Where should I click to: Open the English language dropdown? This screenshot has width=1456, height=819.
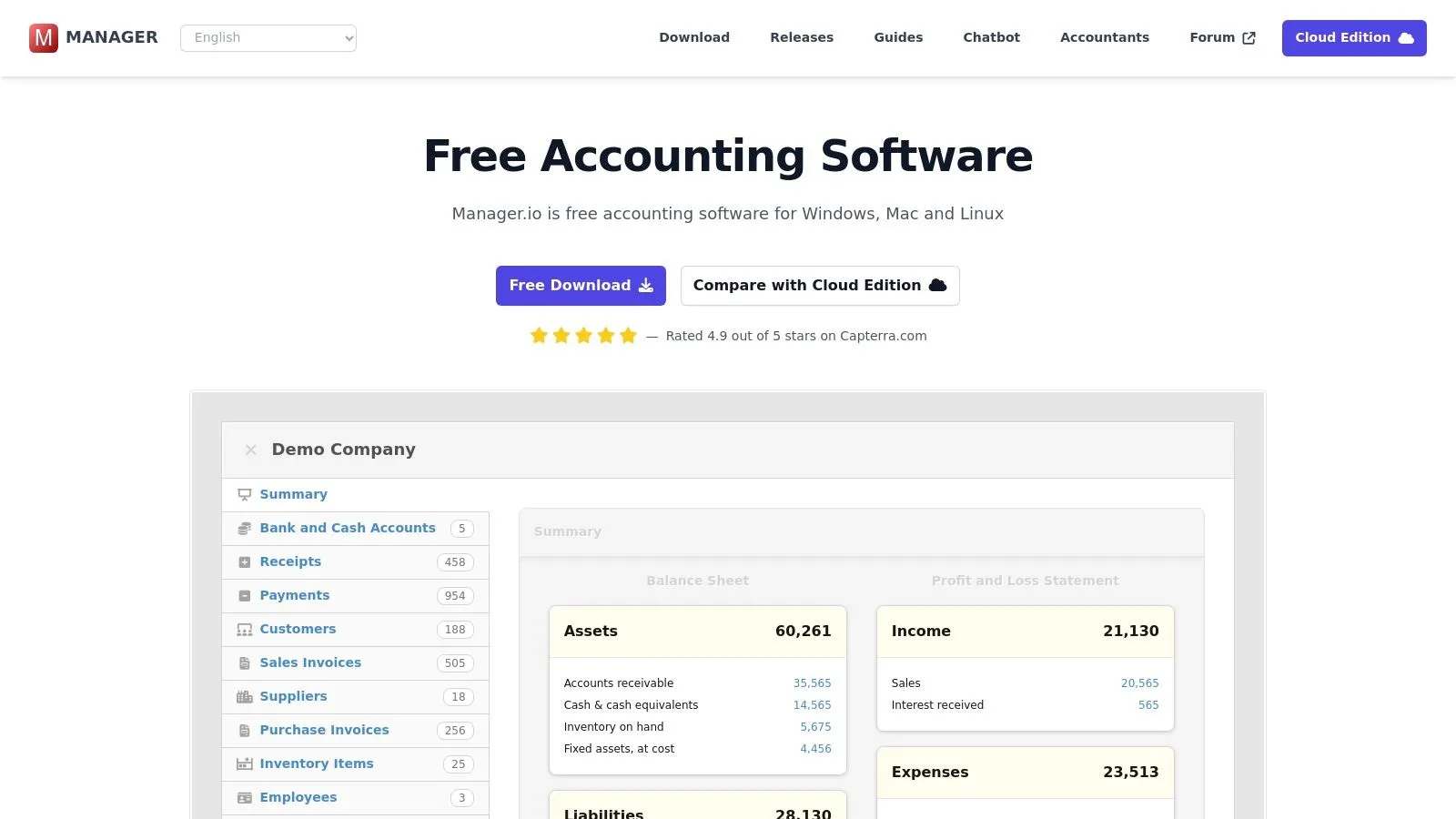pos(268,38)
